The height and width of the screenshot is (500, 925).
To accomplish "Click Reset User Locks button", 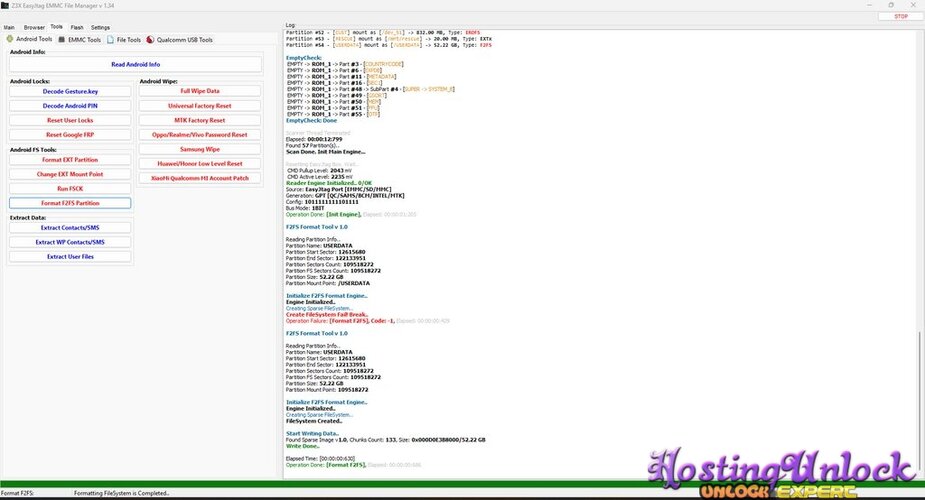I will click(x=70, y=120).
